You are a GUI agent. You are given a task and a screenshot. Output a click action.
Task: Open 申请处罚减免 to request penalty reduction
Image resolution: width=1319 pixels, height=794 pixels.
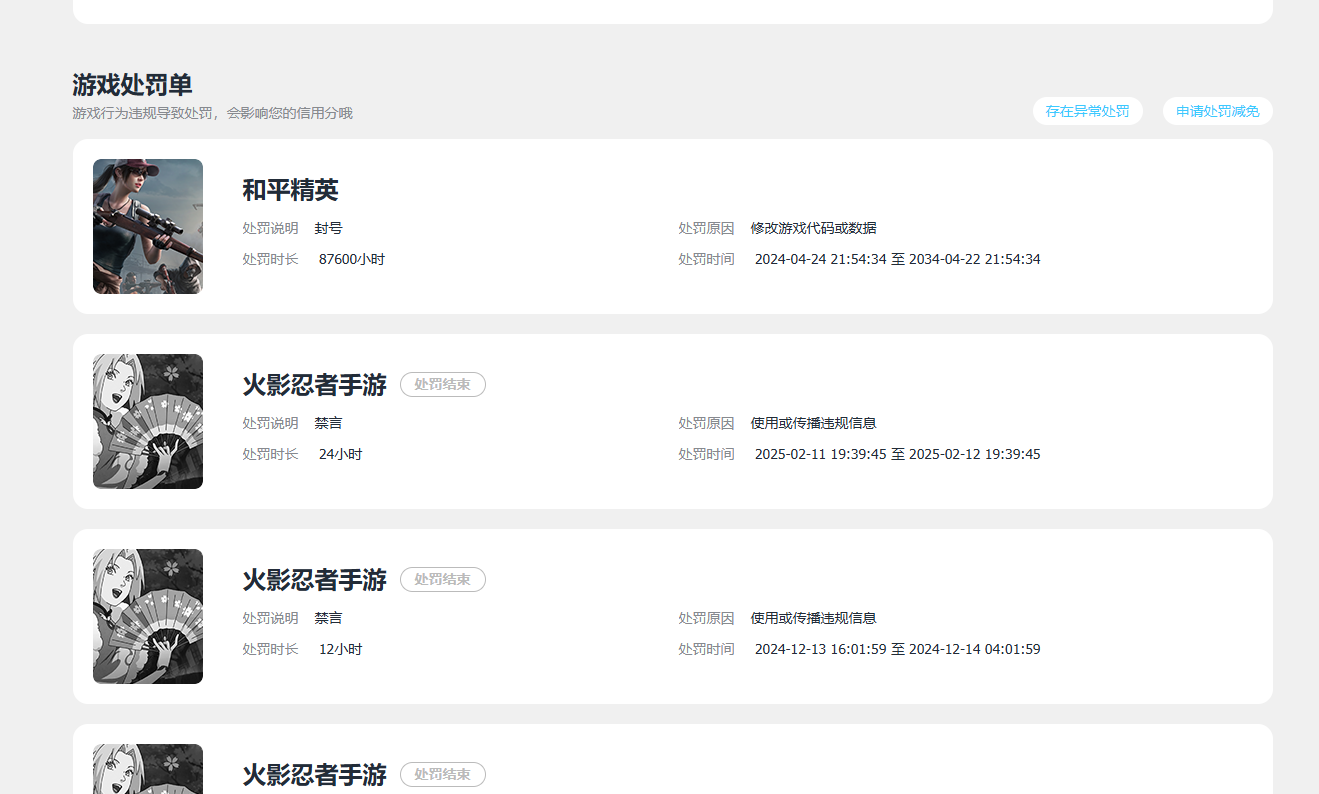click(1217, 111)
